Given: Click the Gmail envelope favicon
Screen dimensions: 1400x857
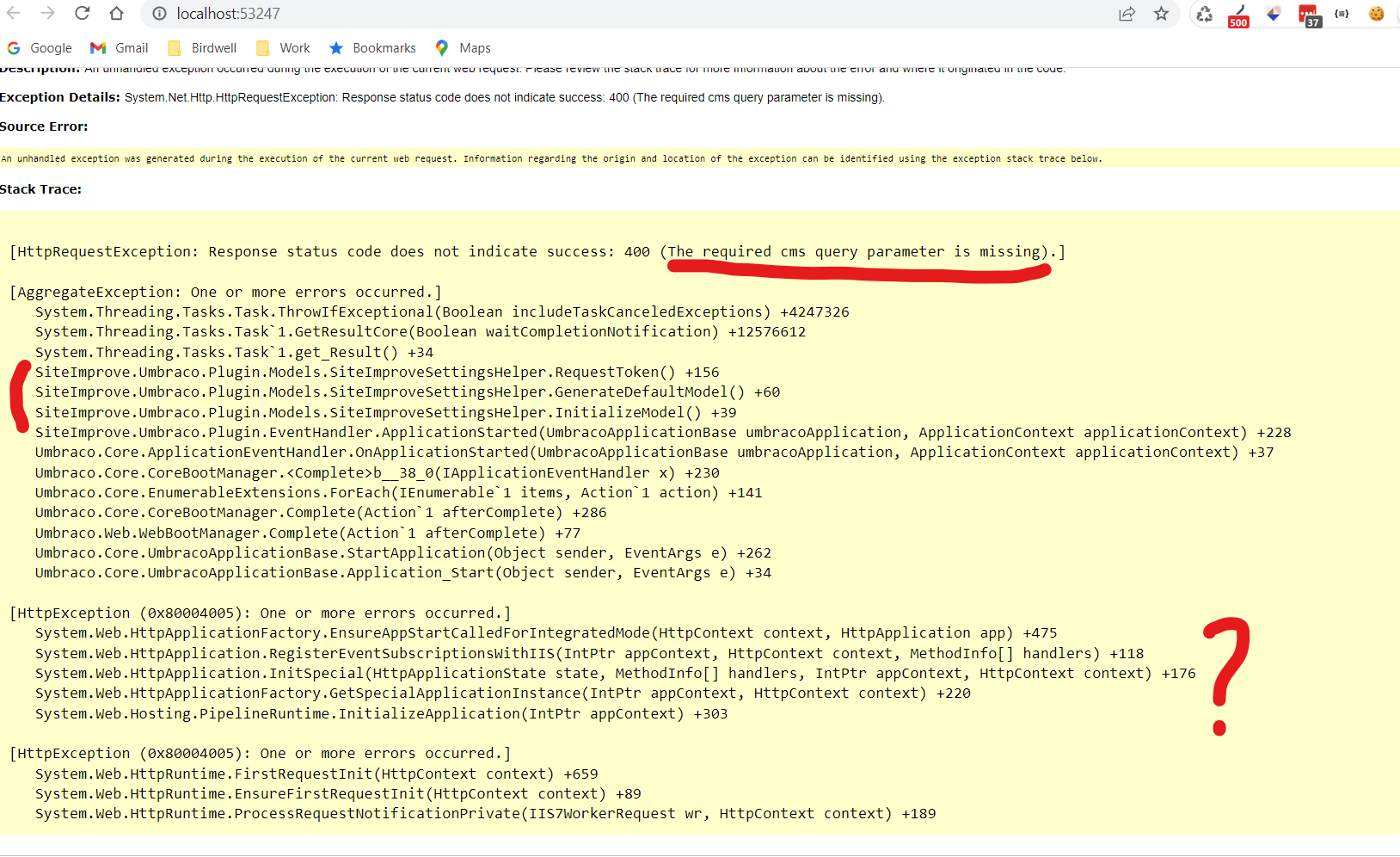Looking at the screenshot, I should tap(98, 48).
